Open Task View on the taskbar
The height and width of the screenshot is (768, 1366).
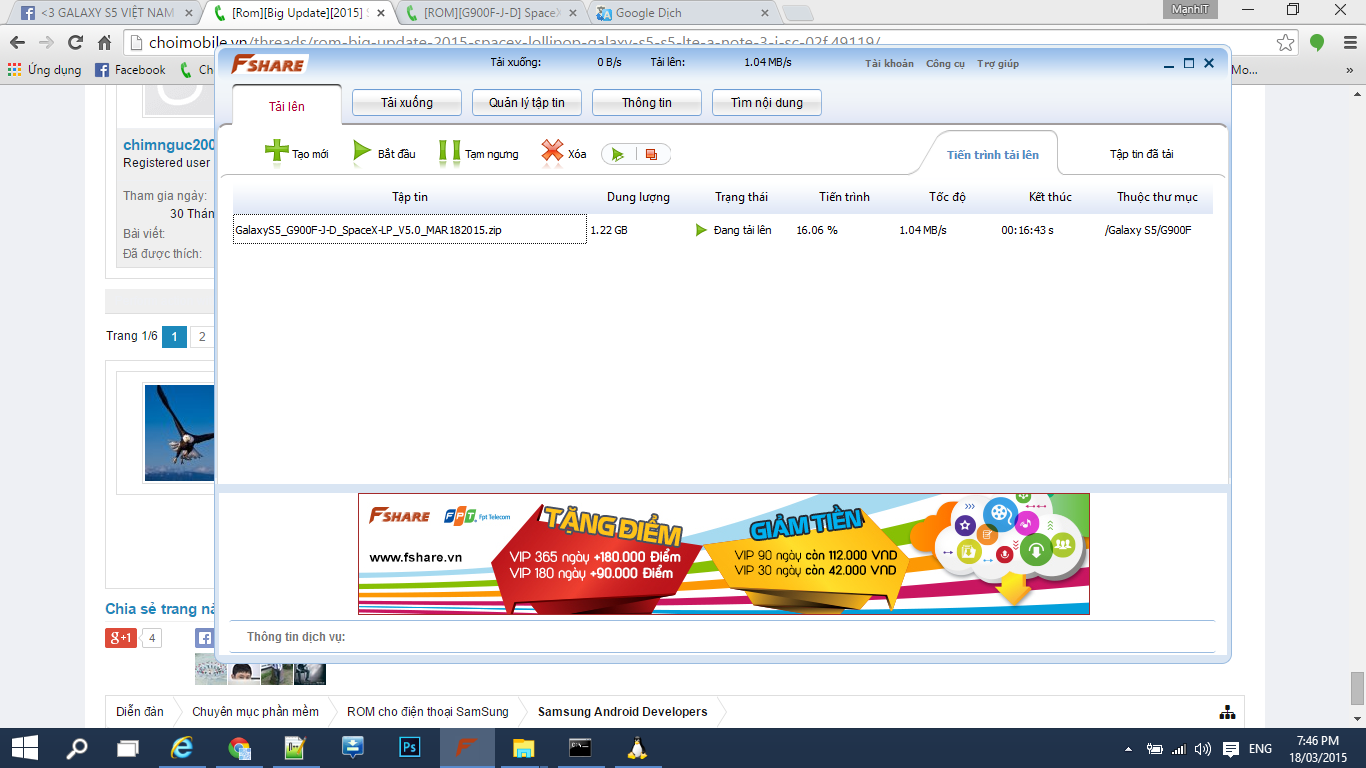[x=128, y=748]
